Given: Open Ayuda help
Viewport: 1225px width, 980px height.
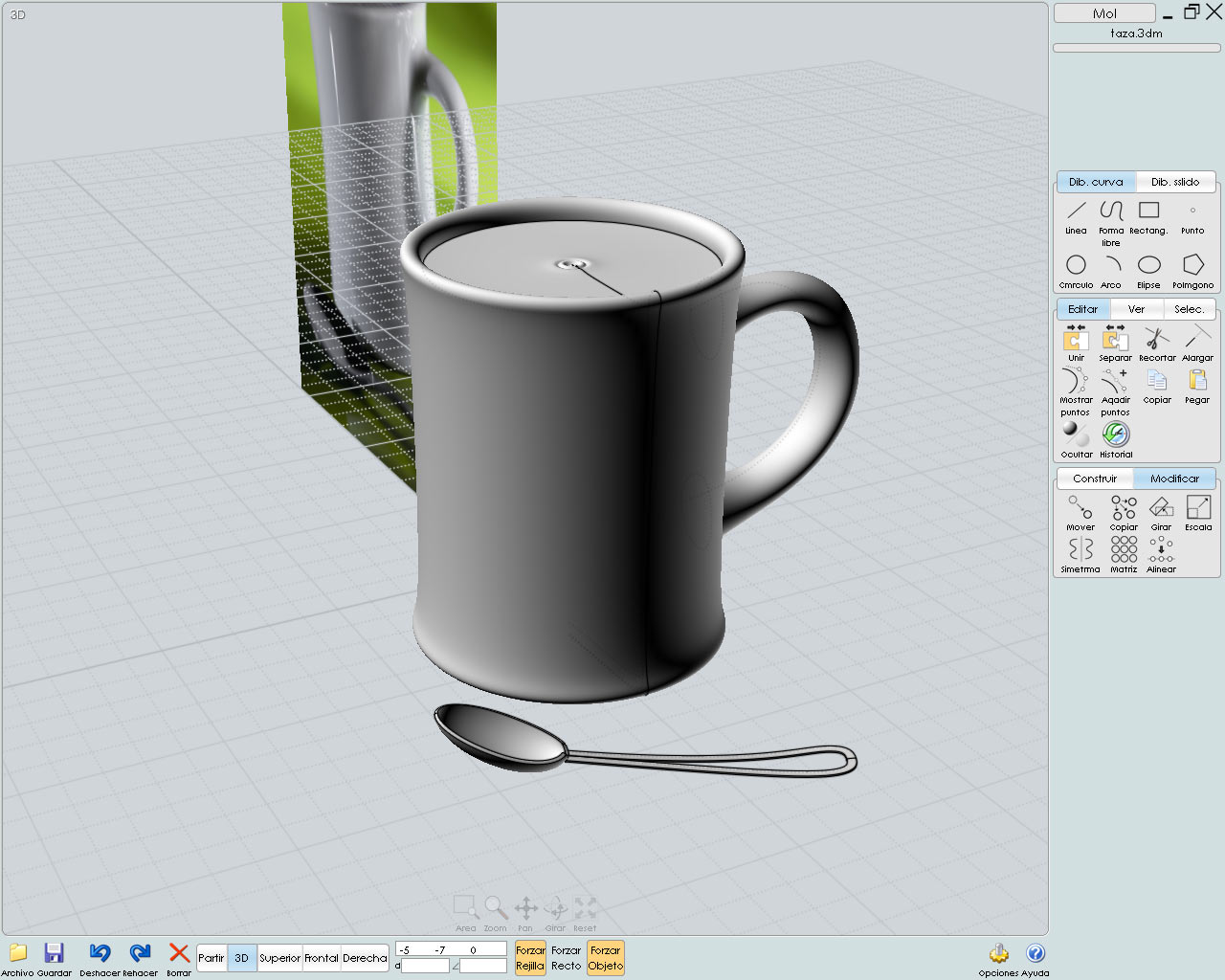Looking at the screenshot, I should tap(1036, 959).
